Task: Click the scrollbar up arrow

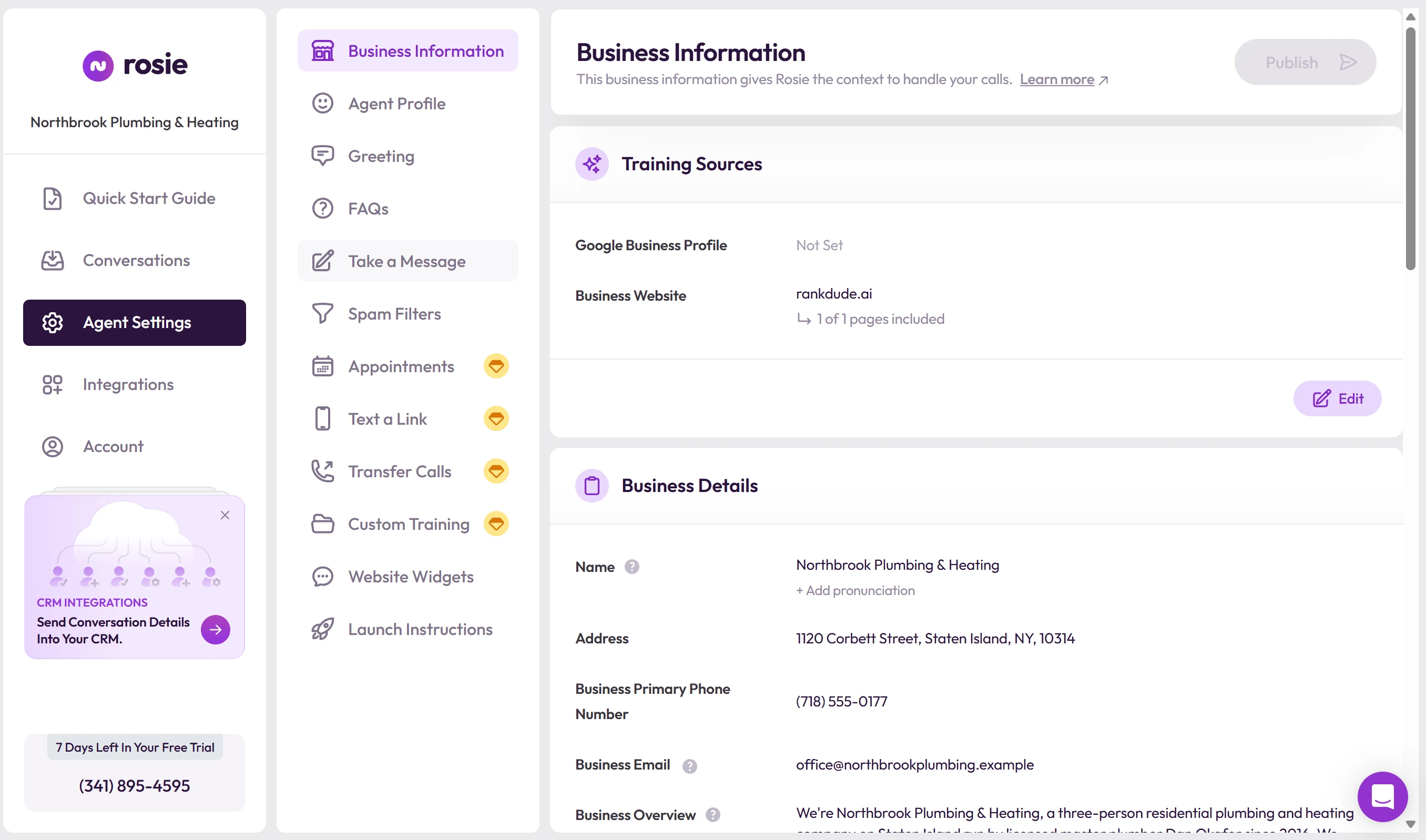Action: 1410,17
